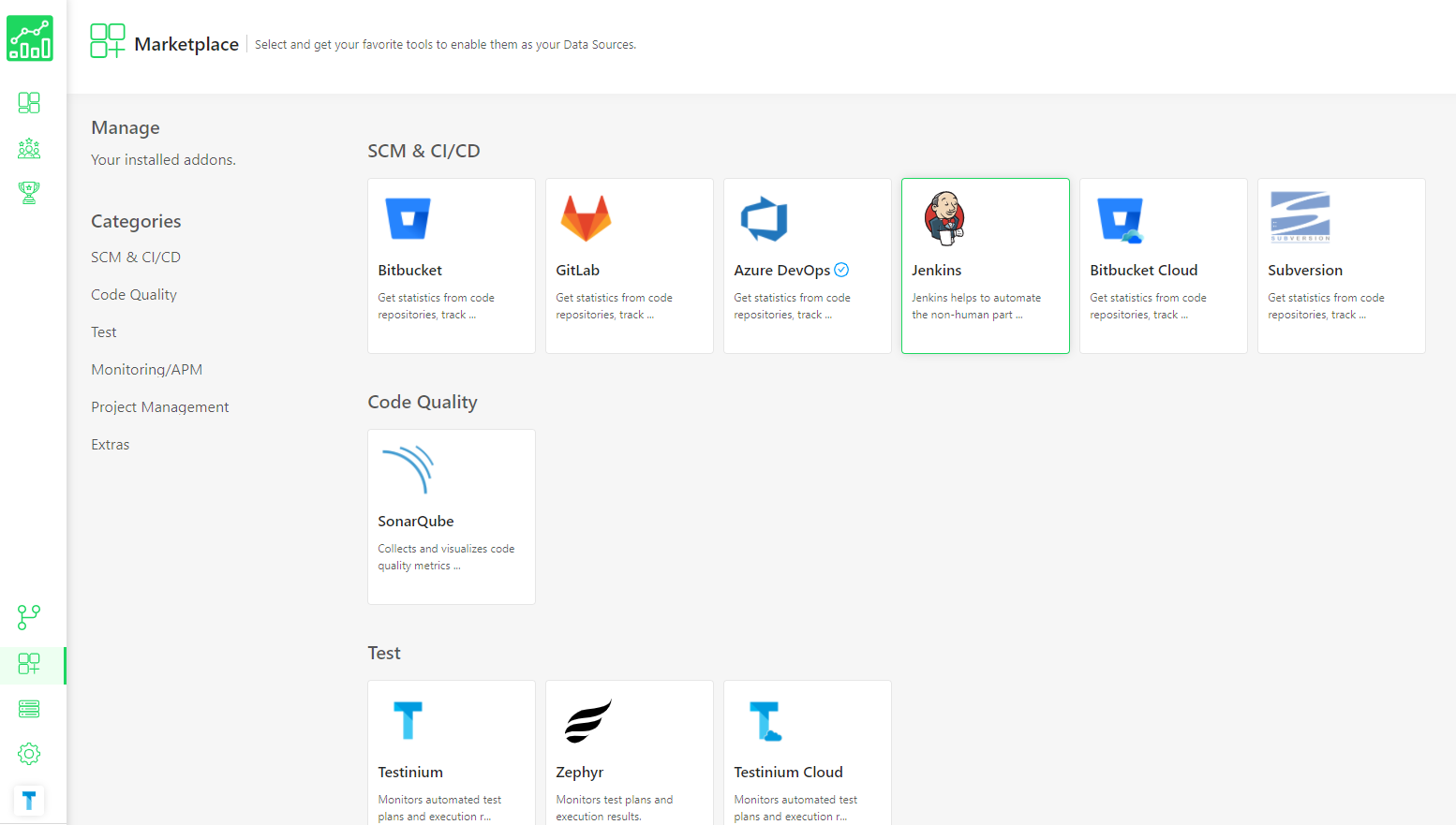Open the git branch icon in sidebar
Viewport: 1456px width, 825px height.
(29, 617)
